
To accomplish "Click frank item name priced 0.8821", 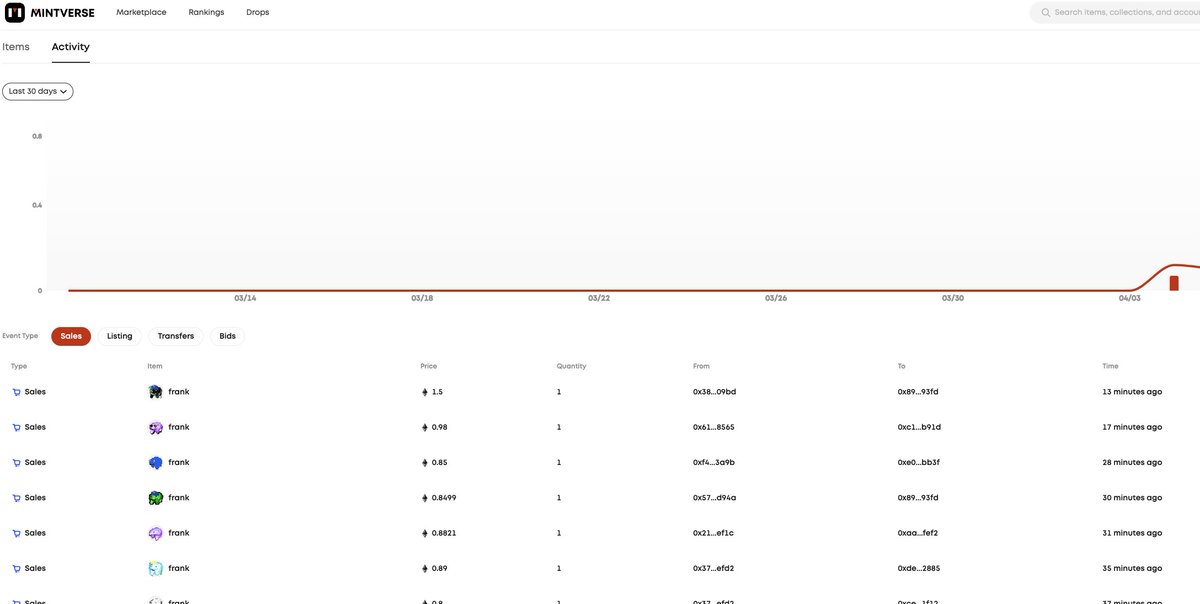I will point(179,533).
